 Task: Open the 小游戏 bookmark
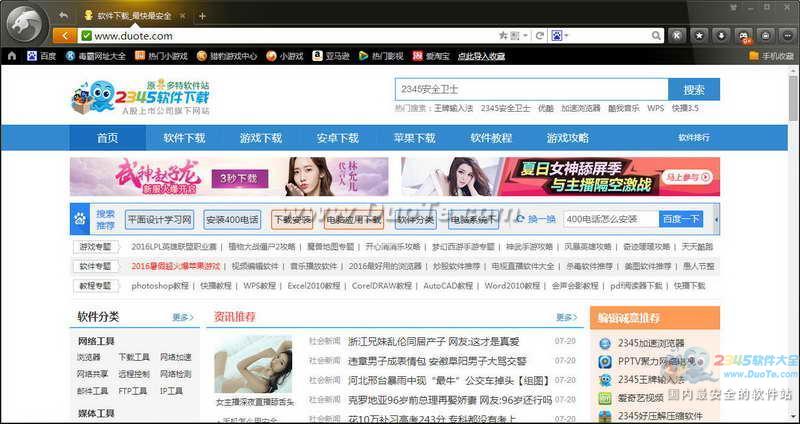285,56
